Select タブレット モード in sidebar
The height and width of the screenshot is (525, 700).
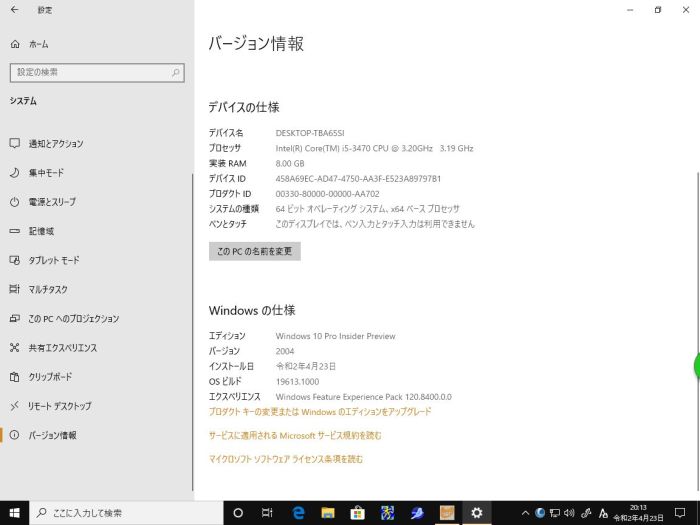coord(54,260)
